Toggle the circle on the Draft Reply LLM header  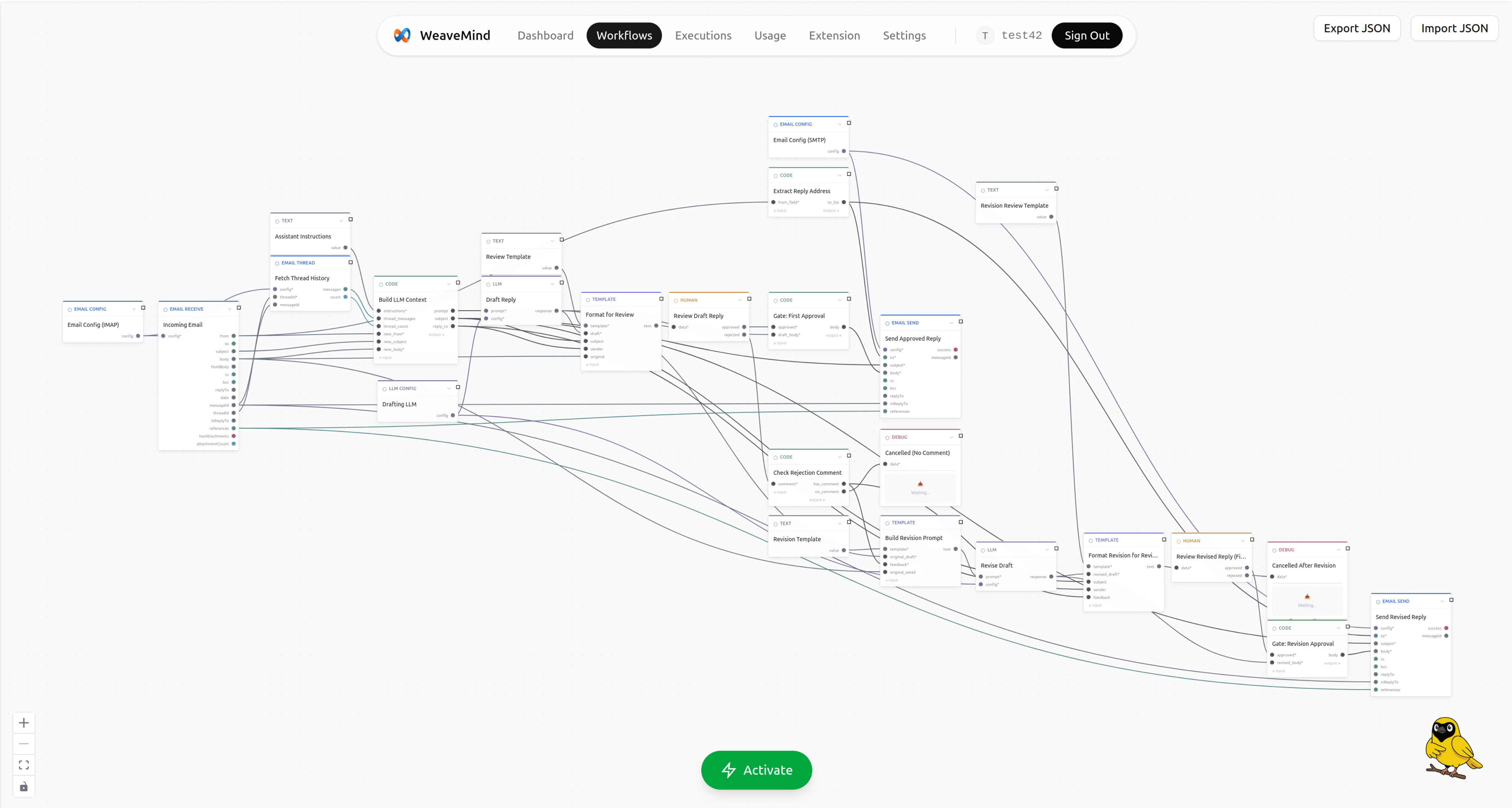click(x=488, y=284)
